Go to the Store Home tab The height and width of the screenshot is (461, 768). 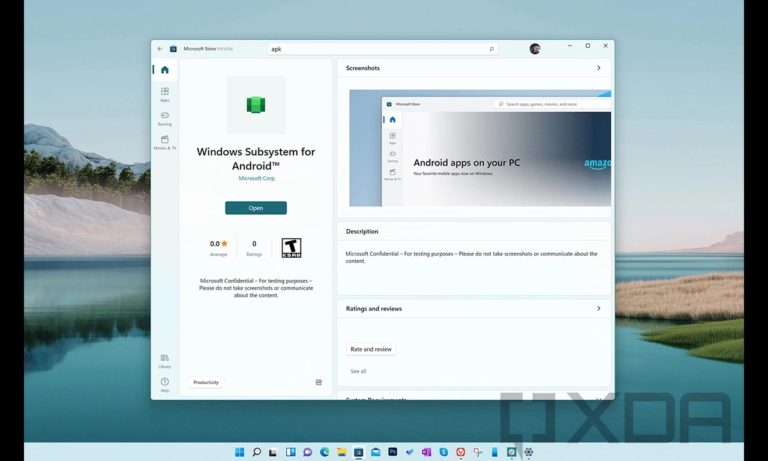tap(165, 70)
